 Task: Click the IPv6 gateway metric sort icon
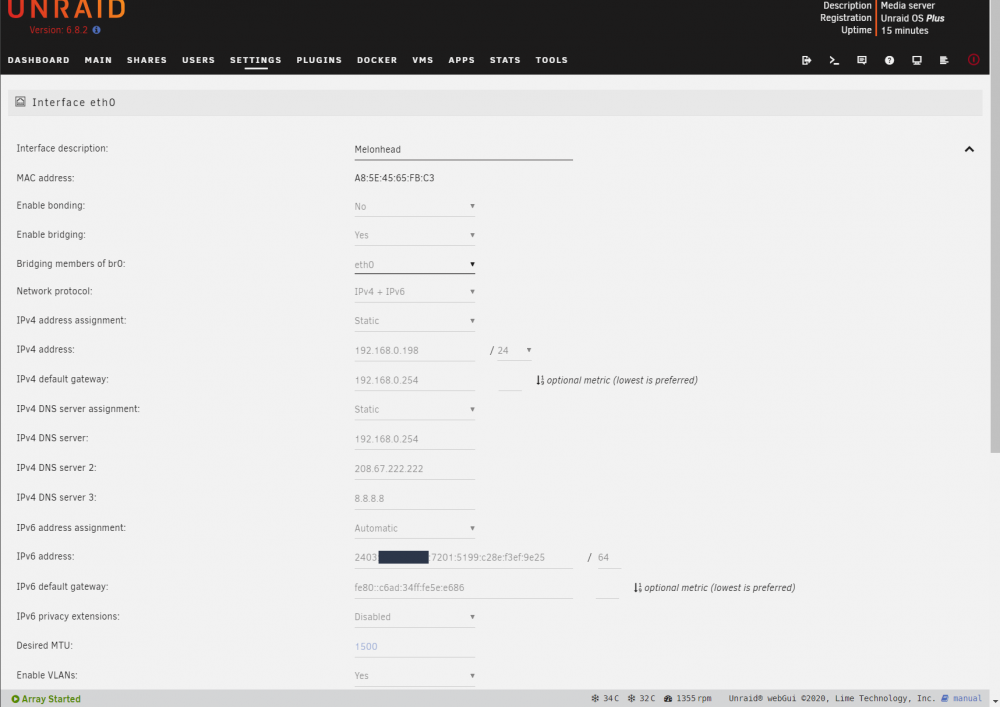point(638,587)
